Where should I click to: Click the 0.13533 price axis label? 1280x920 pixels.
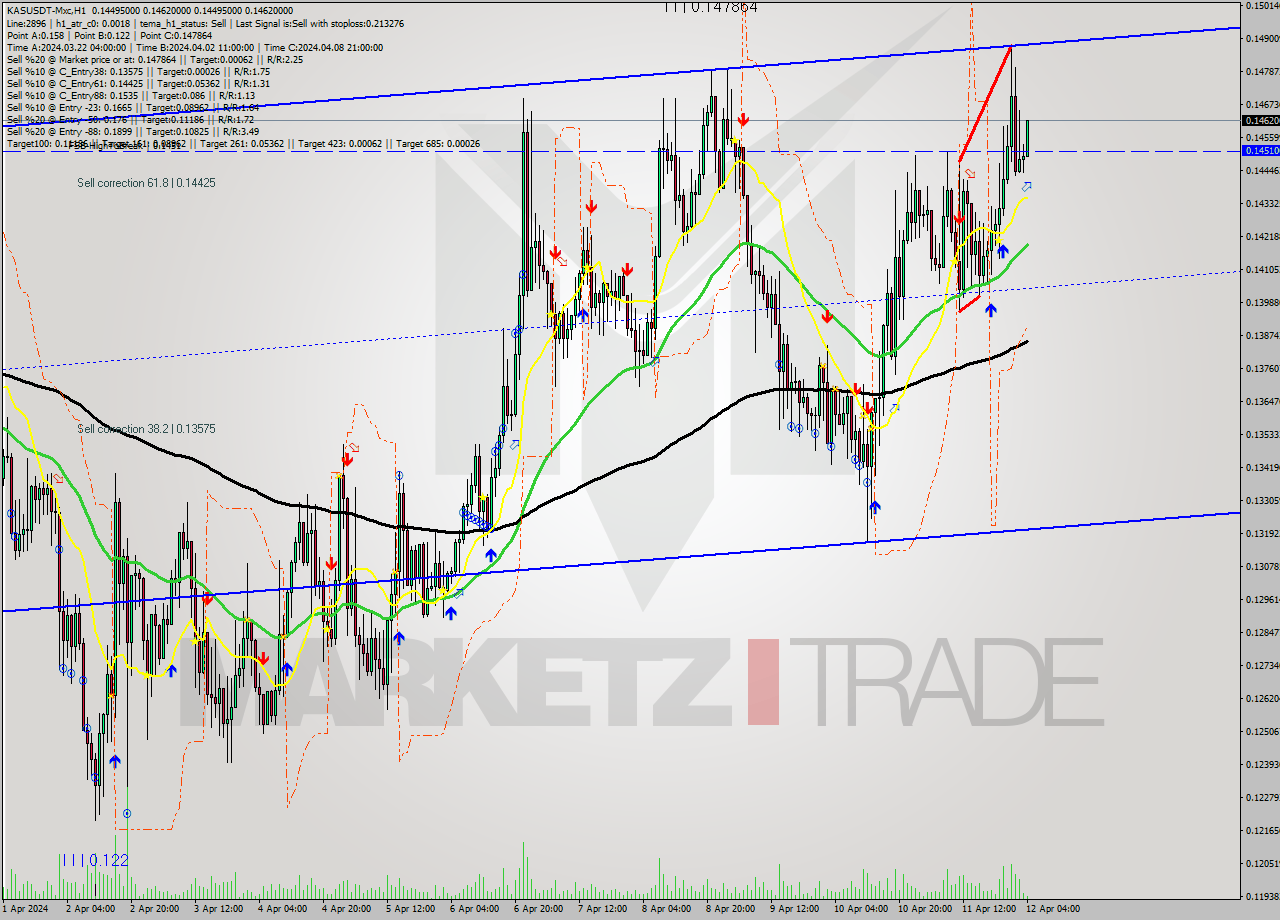click(1263, 435)
